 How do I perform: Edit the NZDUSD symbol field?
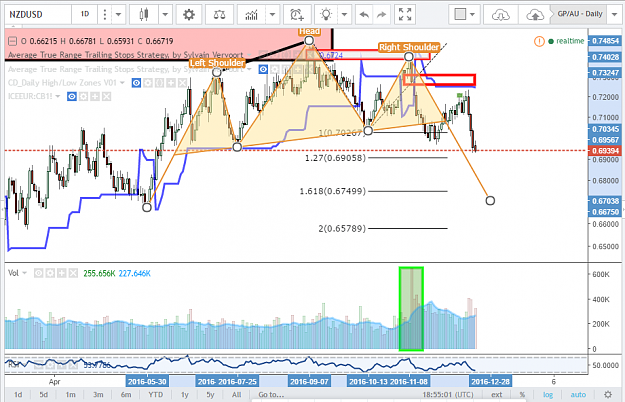coord(38,15)
